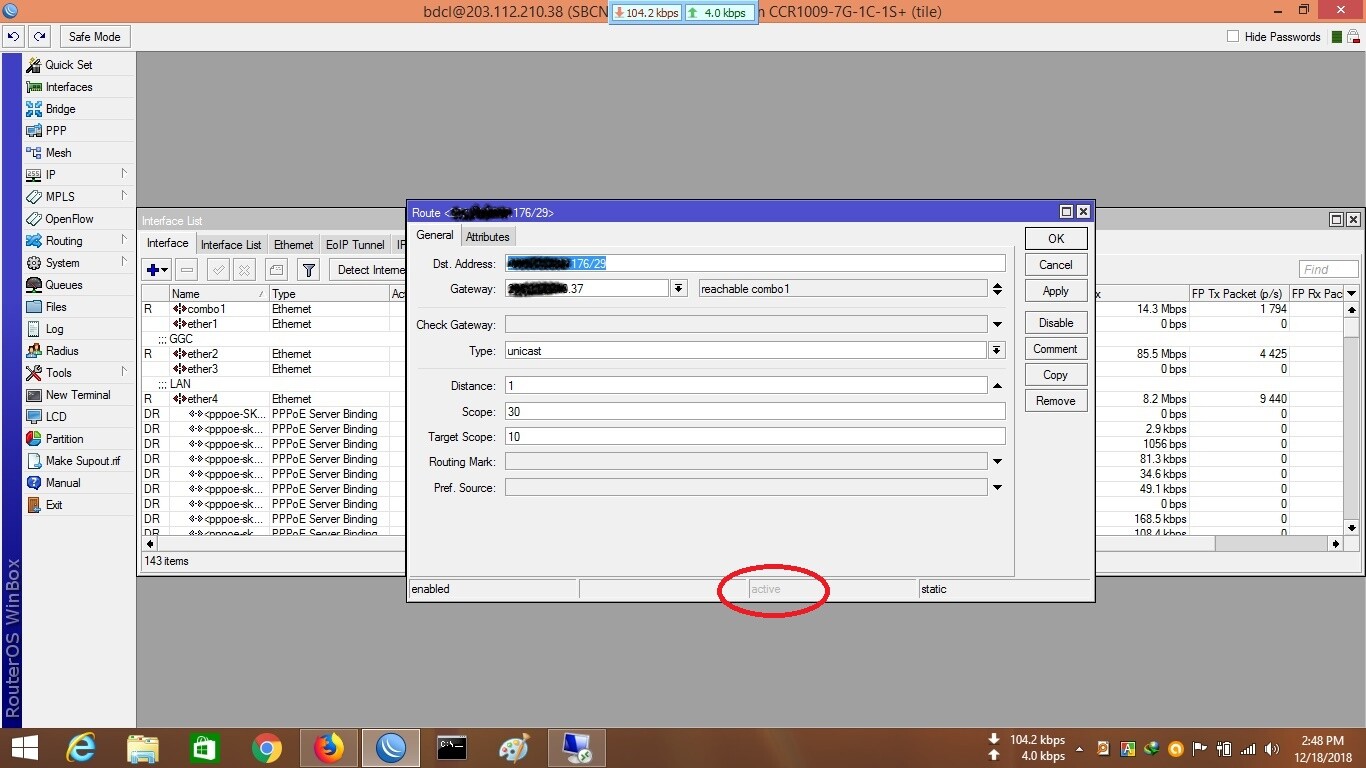
Task: Enable the Hide Passwords checkbox
Action: tap(1233, 37)
